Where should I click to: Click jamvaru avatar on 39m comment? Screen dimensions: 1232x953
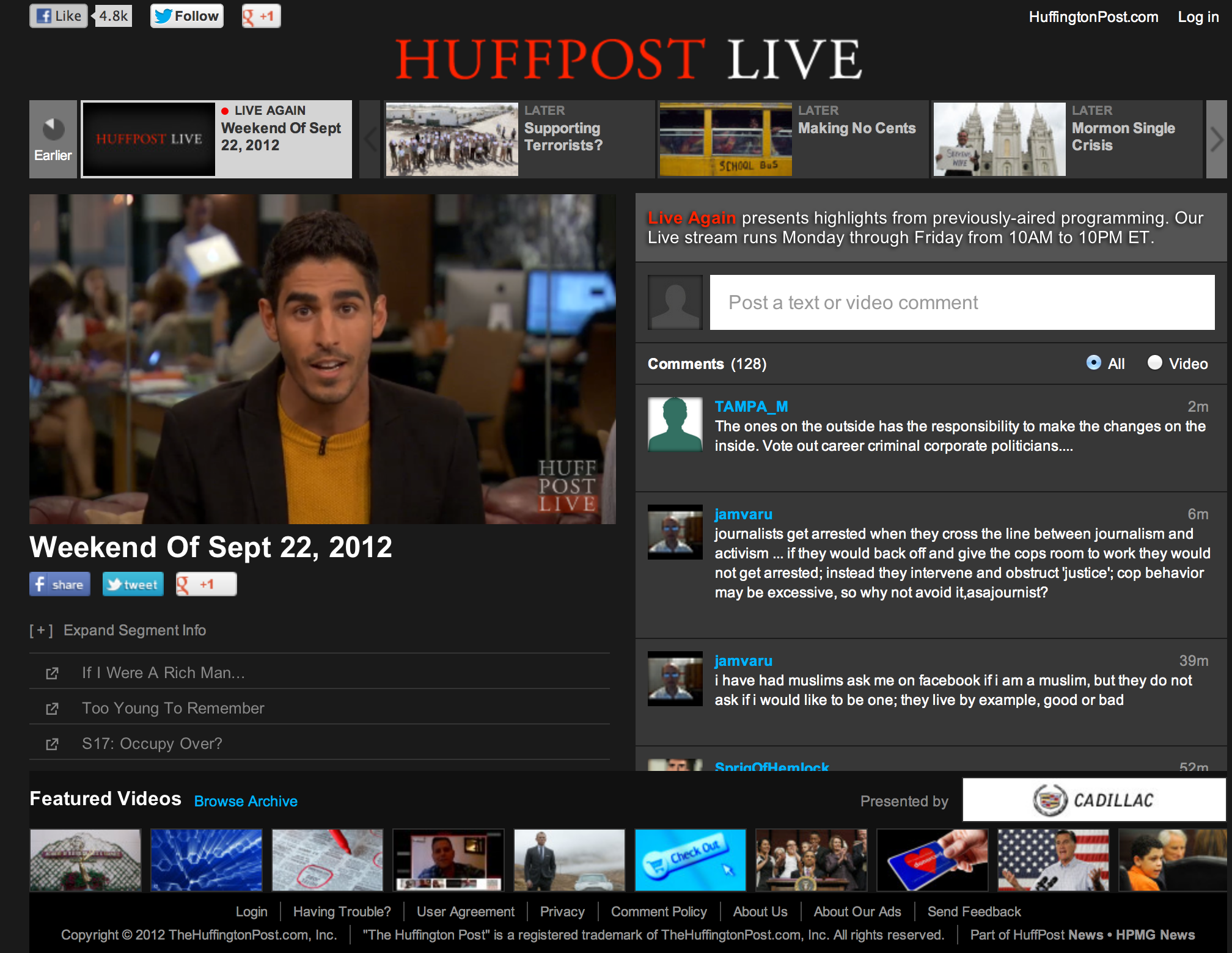675,679
